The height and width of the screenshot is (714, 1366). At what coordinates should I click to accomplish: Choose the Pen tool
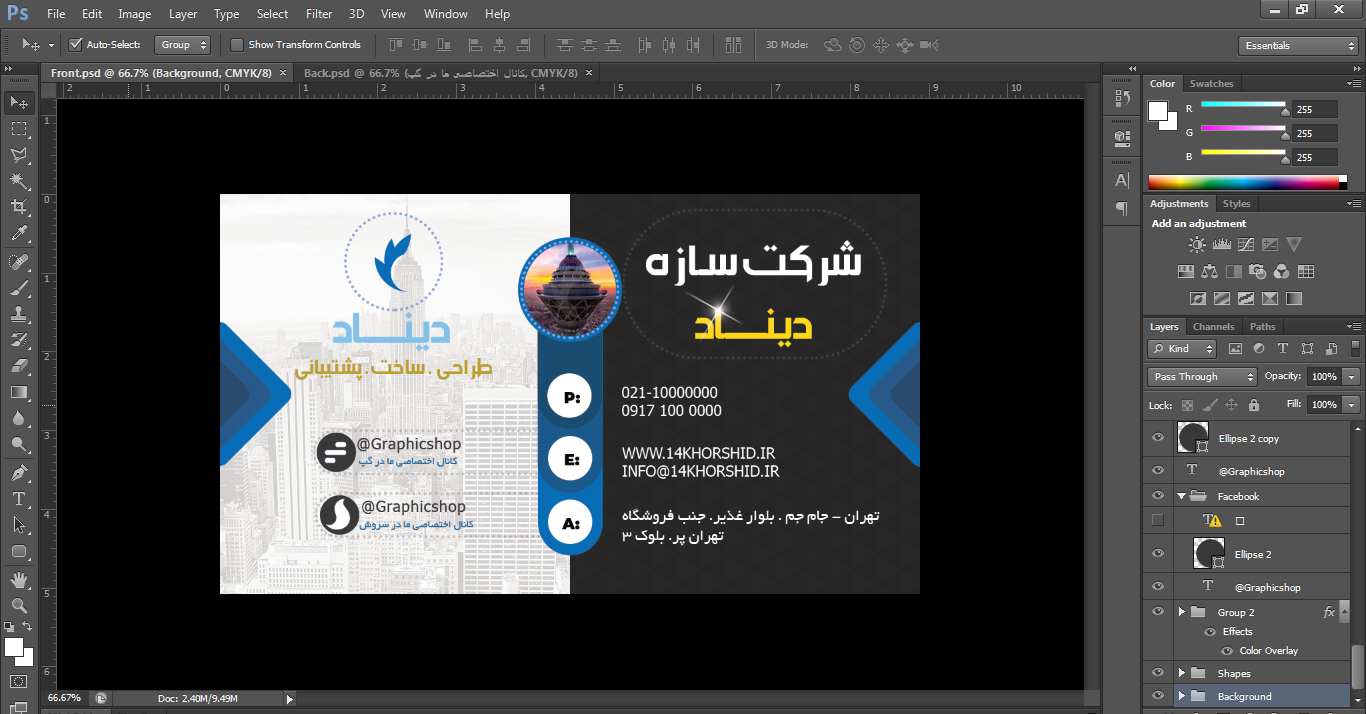pyautogui.click(x=19, y=472)
